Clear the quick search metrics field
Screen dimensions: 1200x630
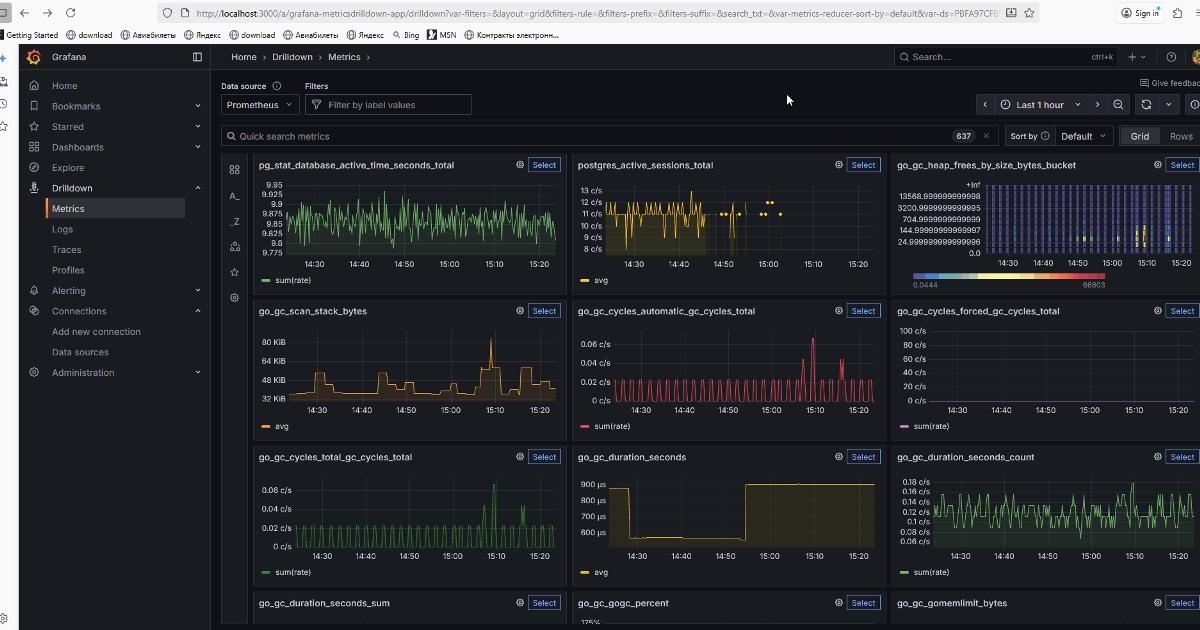coord(986,136)
